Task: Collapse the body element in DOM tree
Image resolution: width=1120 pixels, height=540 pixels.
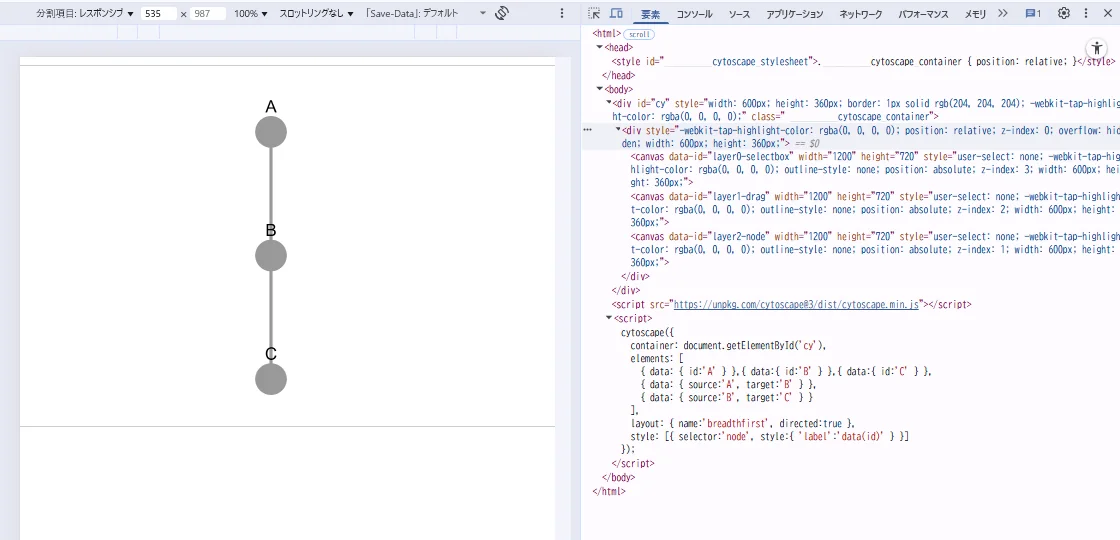Action: tap(599, 89)
